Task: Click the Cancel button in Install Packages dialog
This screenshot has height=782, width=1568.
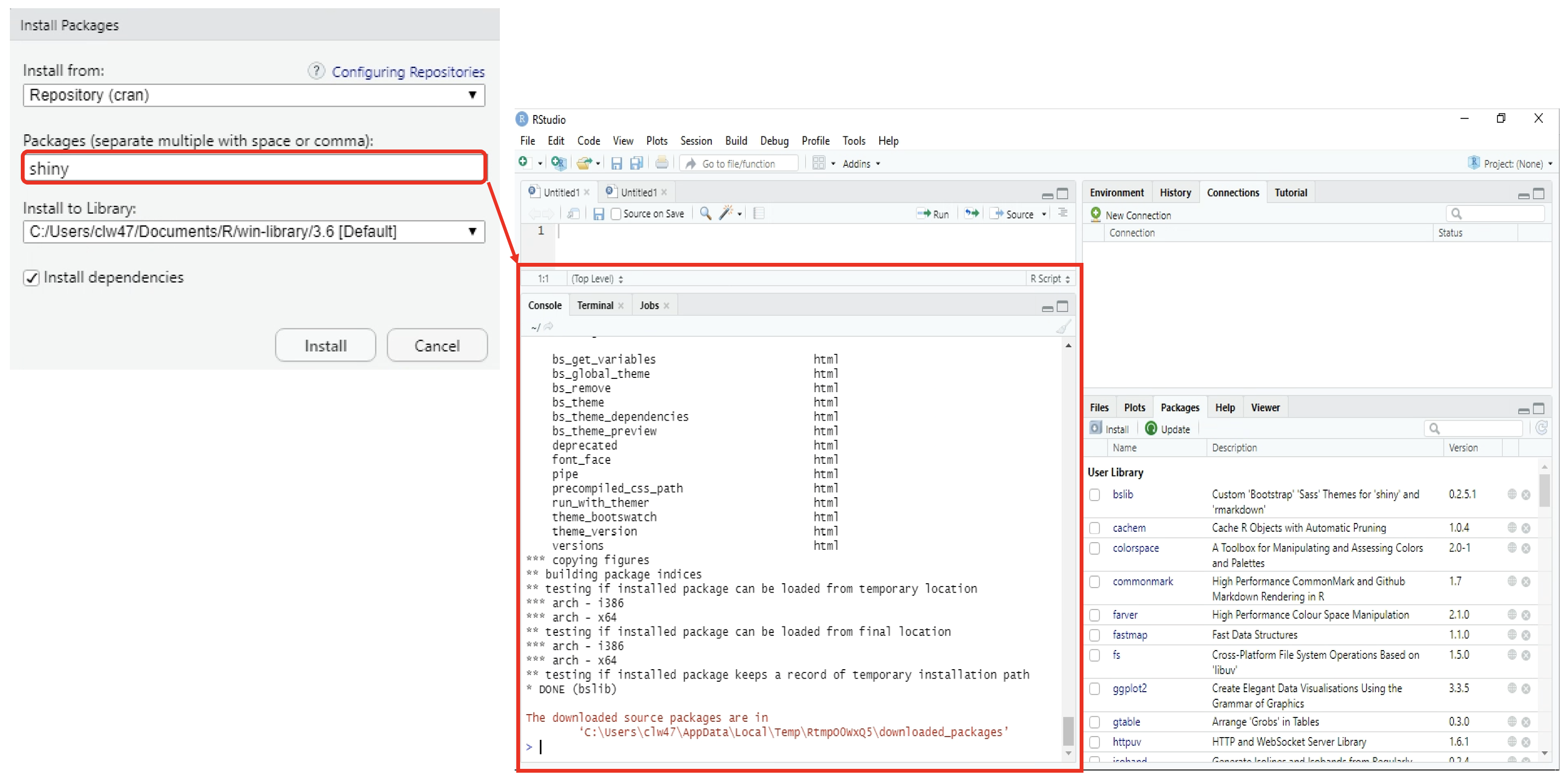Action: pyautogui.click(x=437, y=346)
